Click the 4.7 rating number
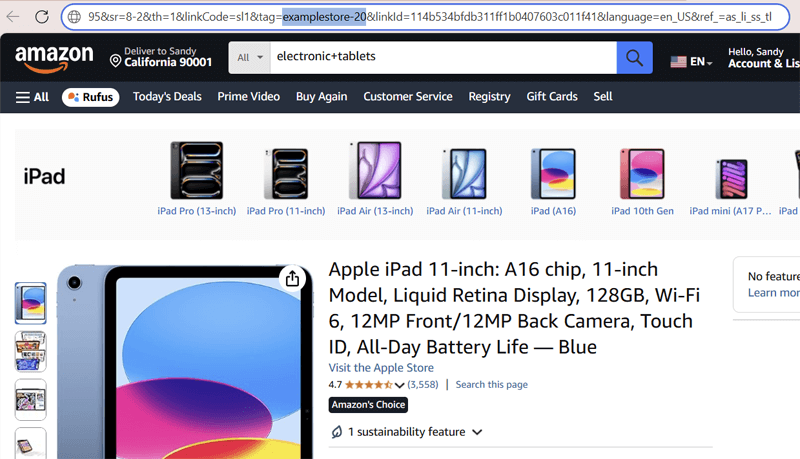800x459 pixels. coord(335,385)
